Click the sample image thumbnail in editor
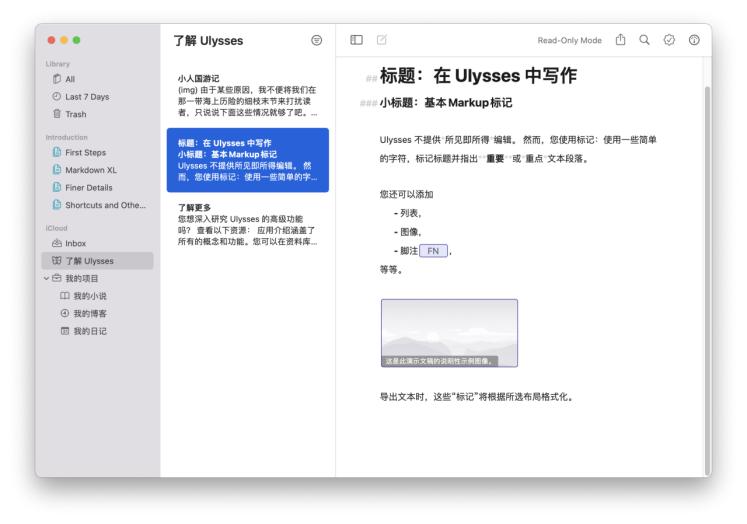The image size is (747, 524). (449, 333)
